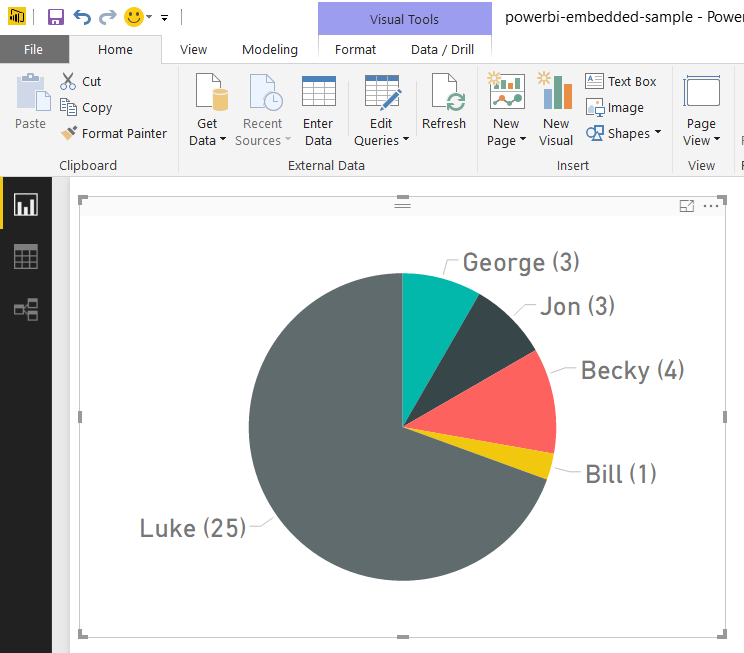
Task: Open the pie chart More options ellipsis
Action: tap(711, 206)
